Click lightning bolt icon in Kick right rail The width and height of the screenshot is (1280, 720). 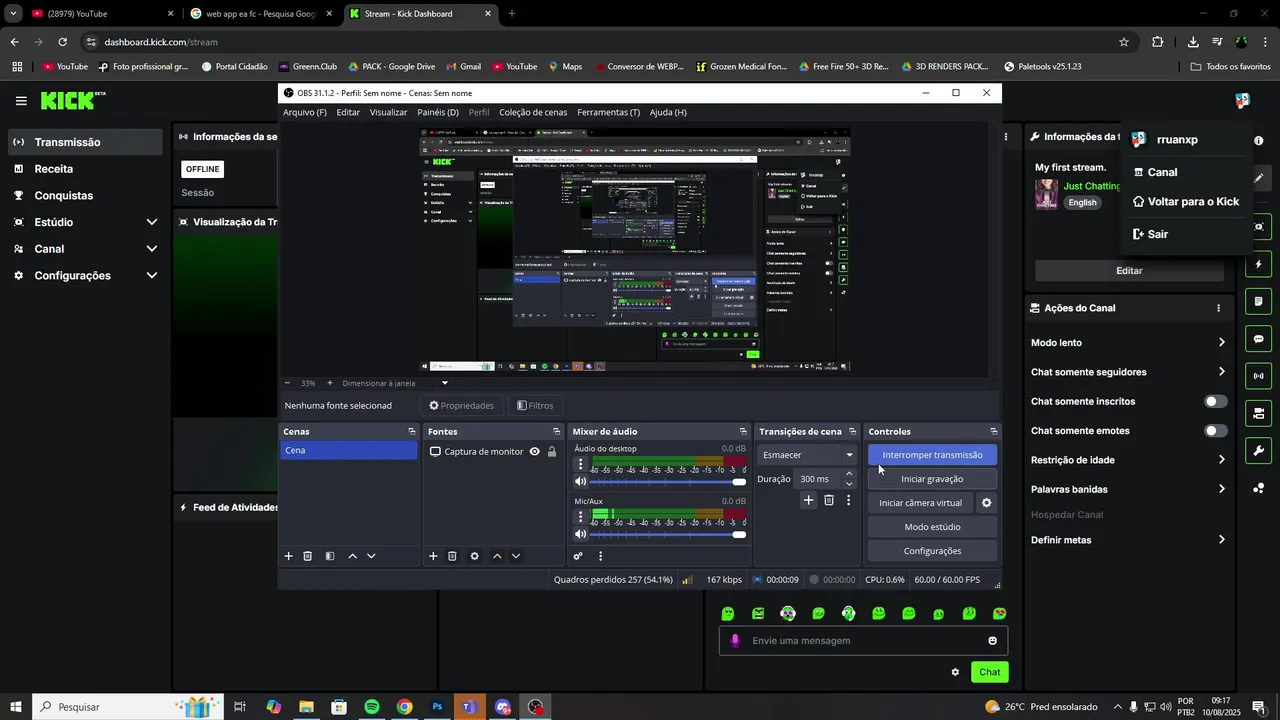(1259, 265)
